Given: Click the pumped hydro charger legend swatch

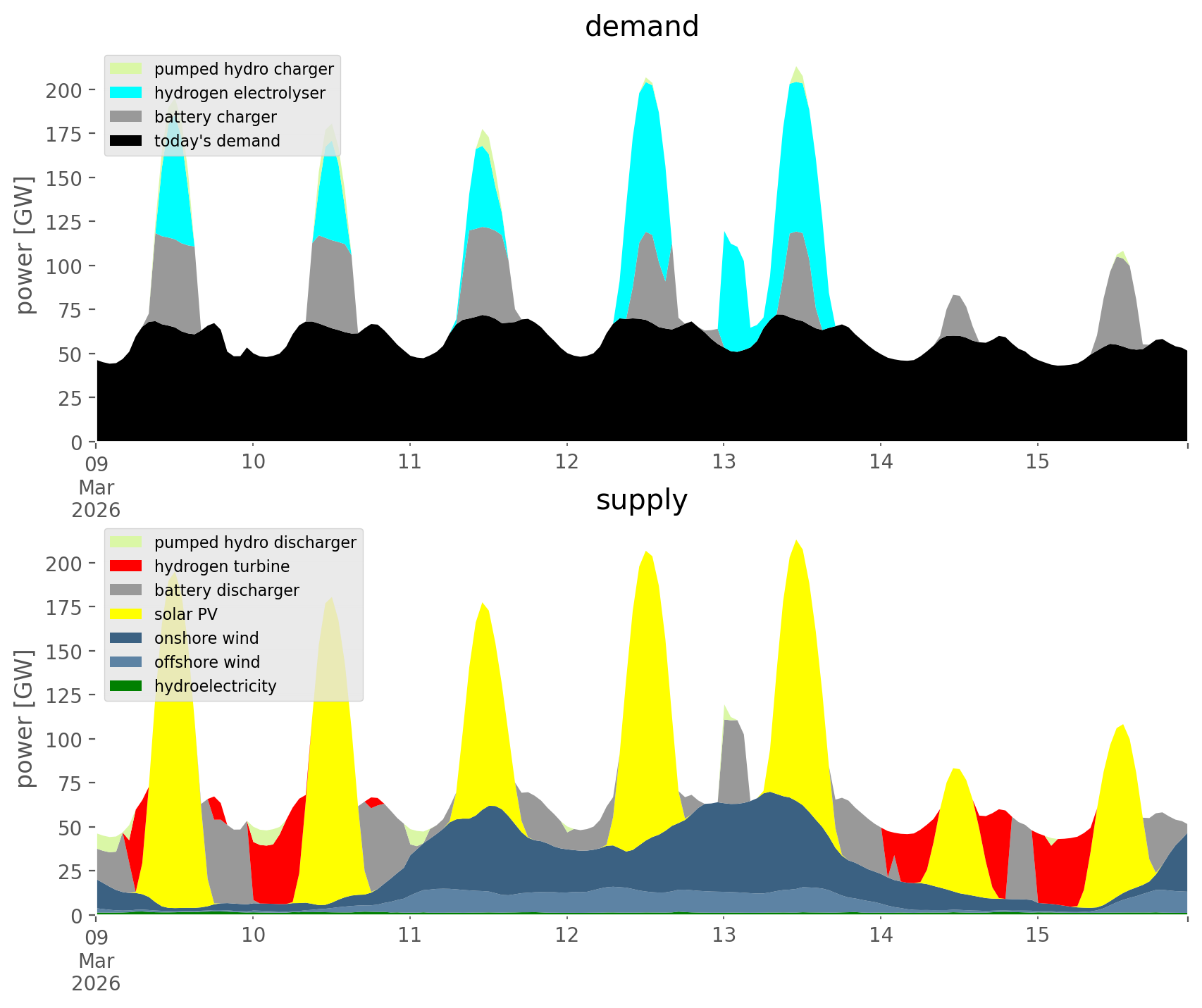Looking at the screenshot, I should tap(126, 69).
